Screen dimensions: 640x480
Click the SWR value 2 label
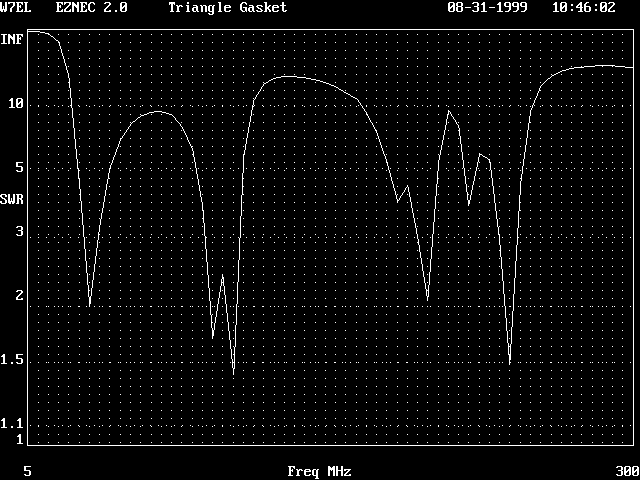coord(19,295)
